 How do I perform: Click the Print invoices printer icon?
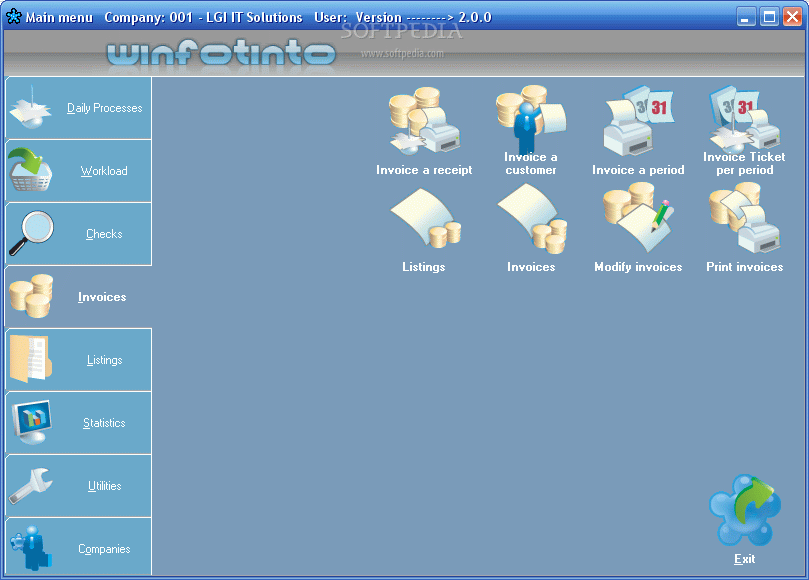click(745, 219)
